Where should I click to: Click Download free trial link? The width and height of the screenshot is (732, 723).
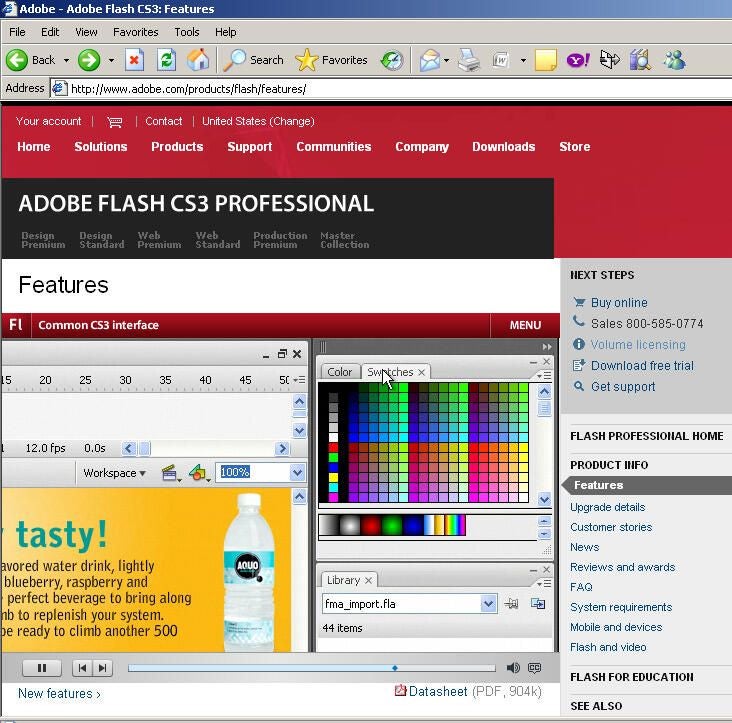(642, 365)
